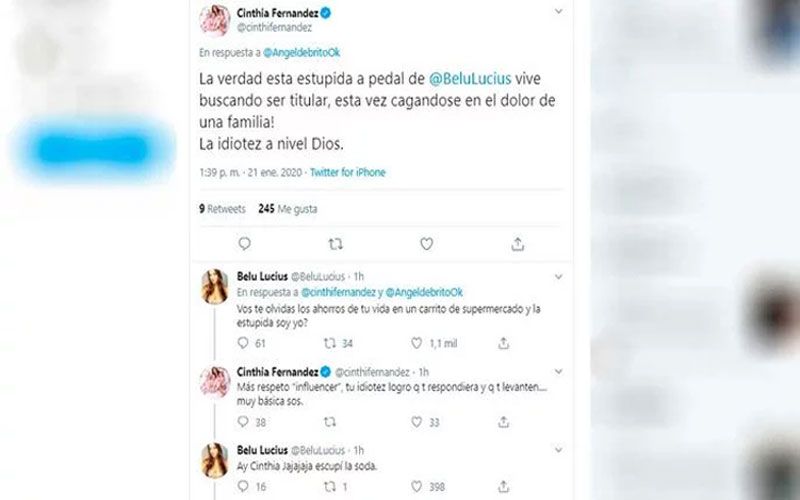
Task: Open chevron menu on 'Ay Cinthia' tweet
Action: 559,450
